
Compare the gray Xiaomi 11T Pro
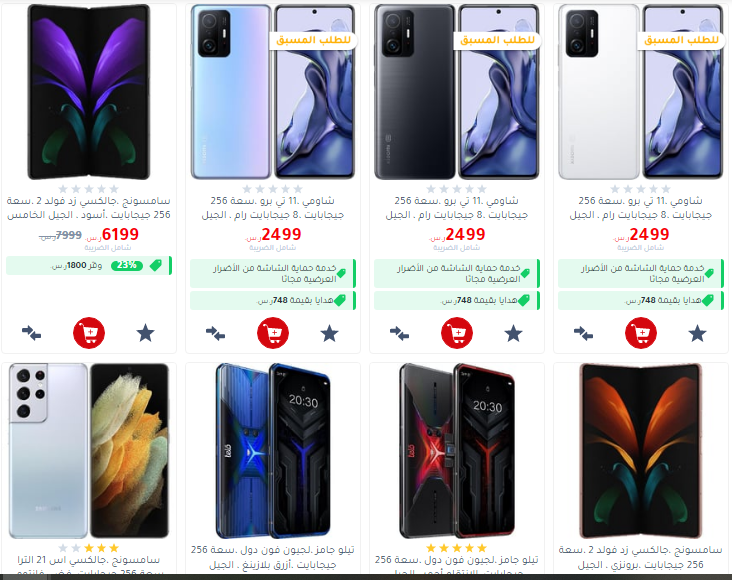[400, 333]
